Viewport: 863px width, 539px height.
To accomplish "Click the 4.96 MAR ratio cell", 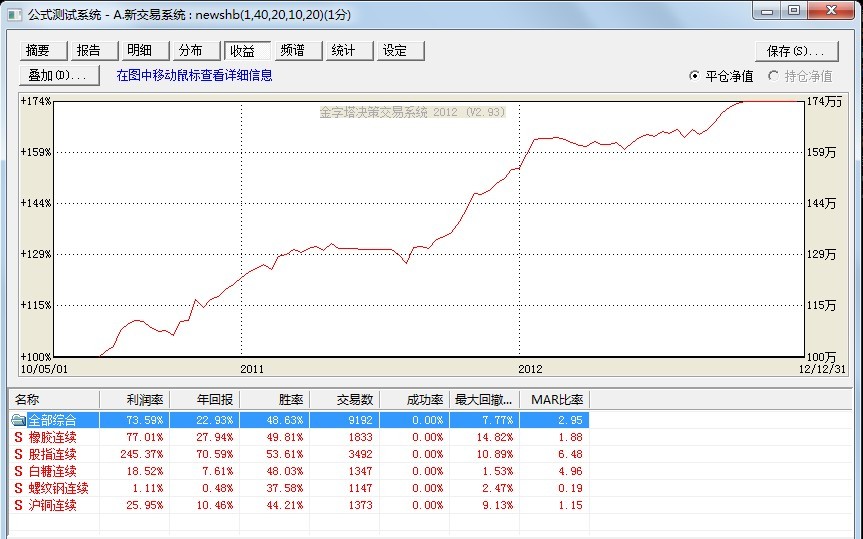I will click(570, 471).
